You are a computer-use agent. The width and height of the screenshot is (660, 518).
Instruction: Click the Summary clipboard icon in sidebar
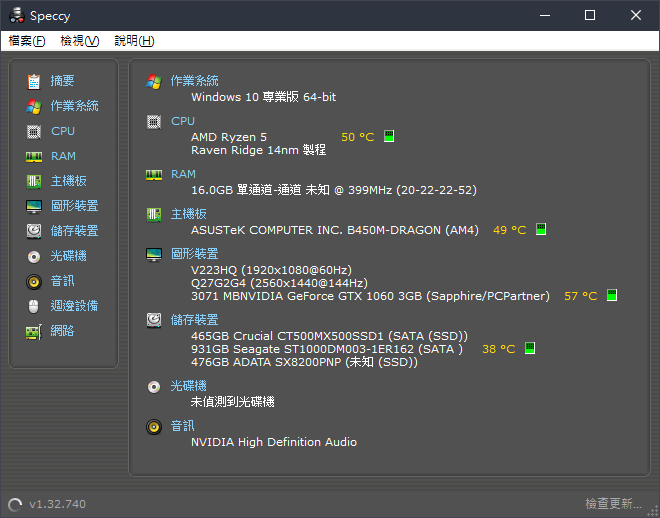click(x=34, y=82)
